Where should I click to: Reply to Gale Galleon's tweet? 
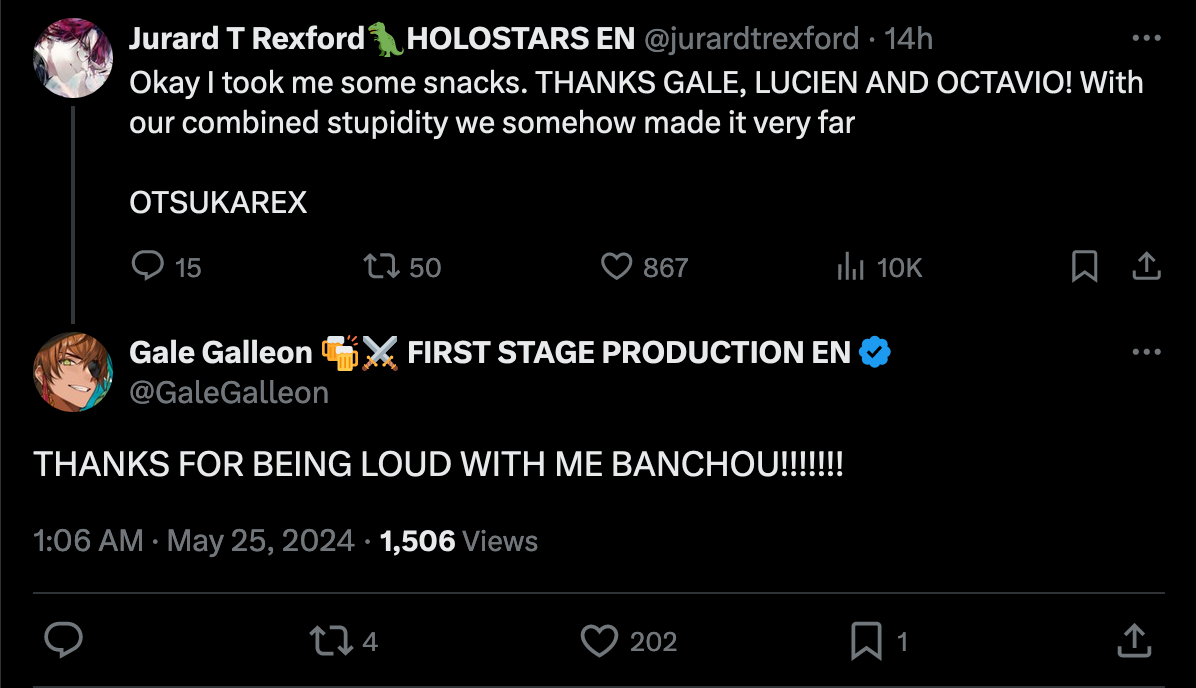tap(64, 640)
